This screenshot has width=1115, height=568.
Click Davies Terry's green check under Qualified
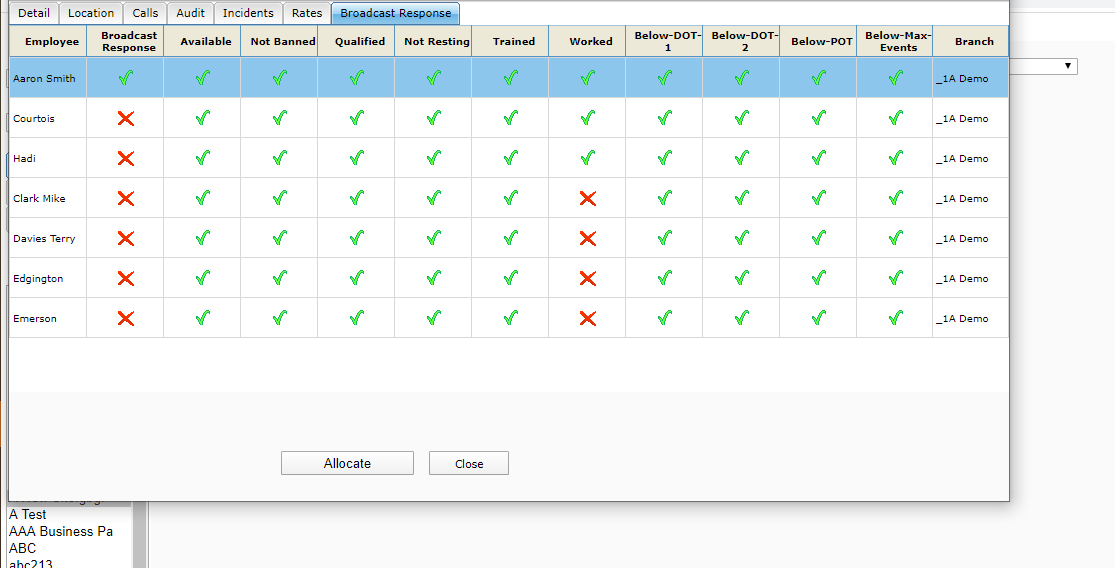[x=357, y=239]
